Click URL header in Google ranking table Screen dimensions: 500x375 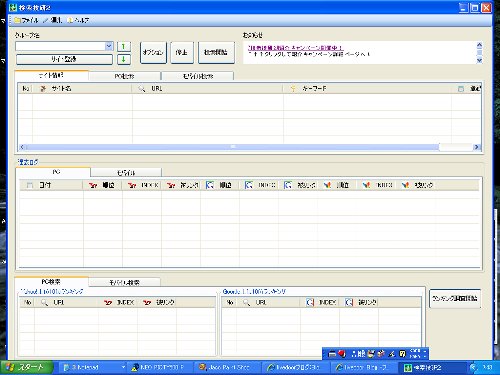click(269, 303)
